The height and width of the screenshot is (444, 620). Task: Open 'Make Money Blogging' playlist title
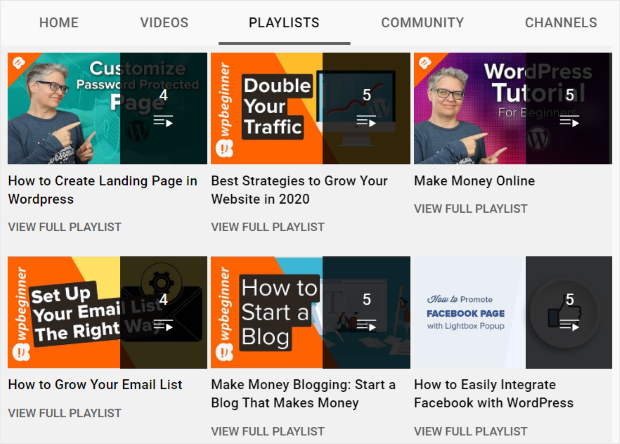pos(303,394)
